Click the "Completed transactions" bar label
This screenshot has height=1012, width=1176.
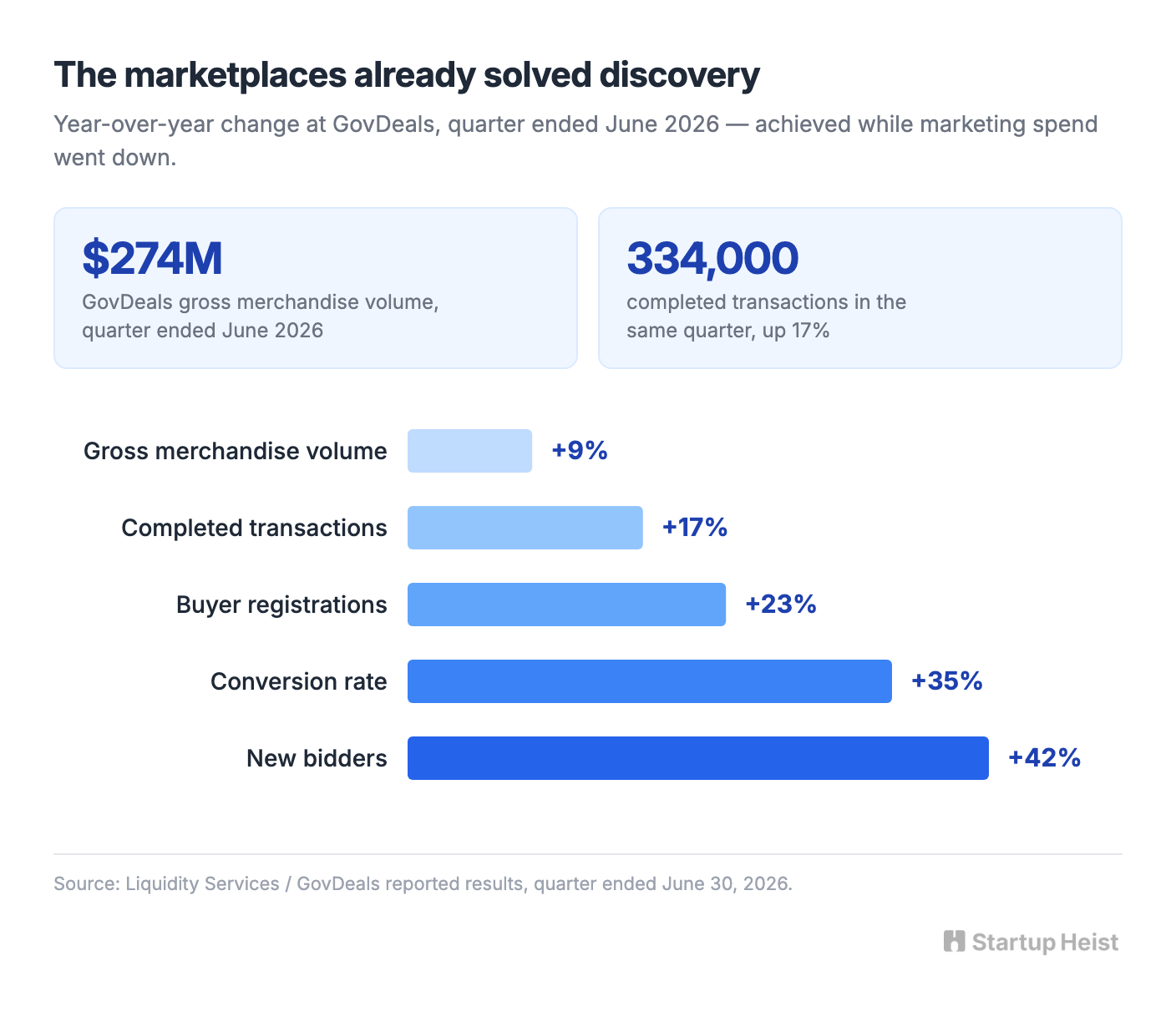tap(255, 528)
